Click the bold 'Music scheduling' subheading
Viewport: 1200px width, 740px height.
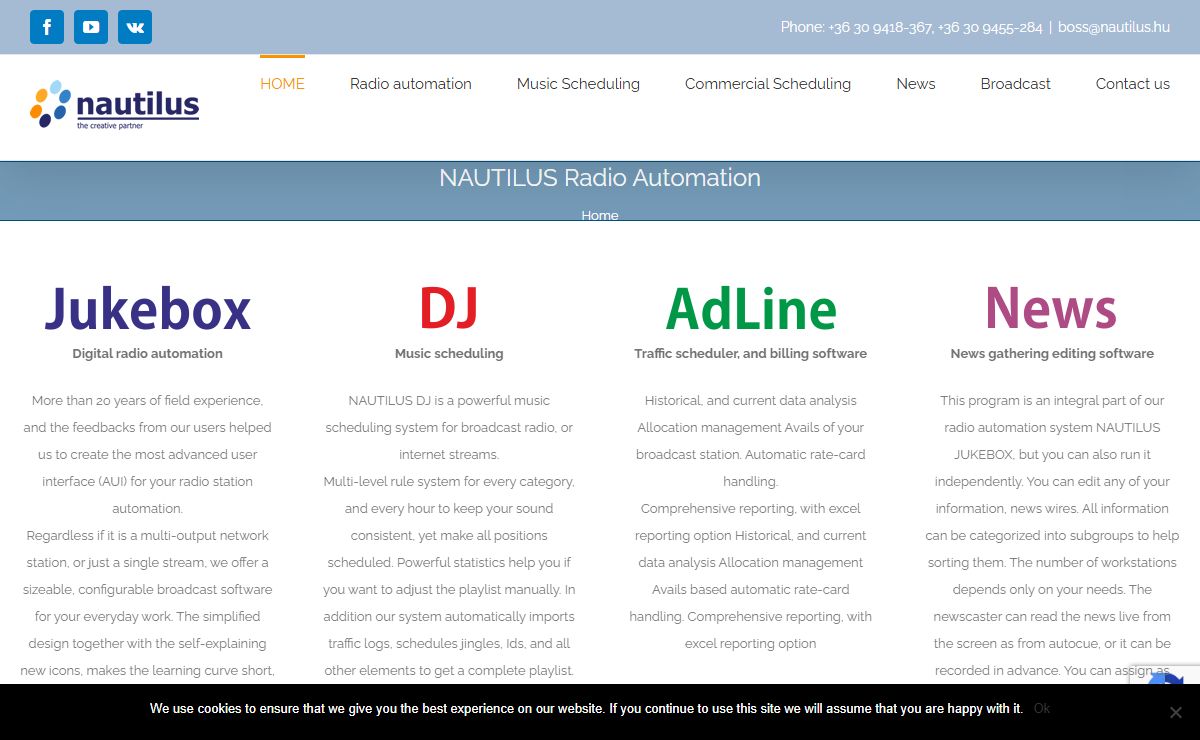tap(449, 353)
